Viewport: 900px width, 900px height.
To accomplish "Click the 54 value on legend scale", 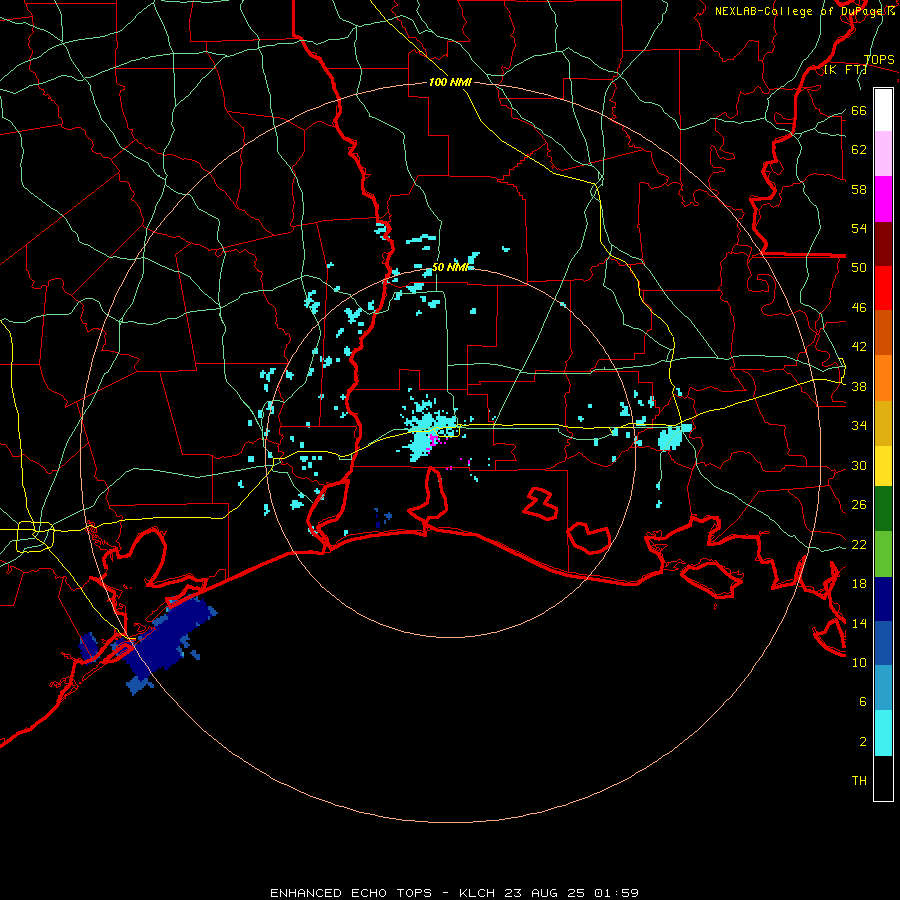I will 859,228.
